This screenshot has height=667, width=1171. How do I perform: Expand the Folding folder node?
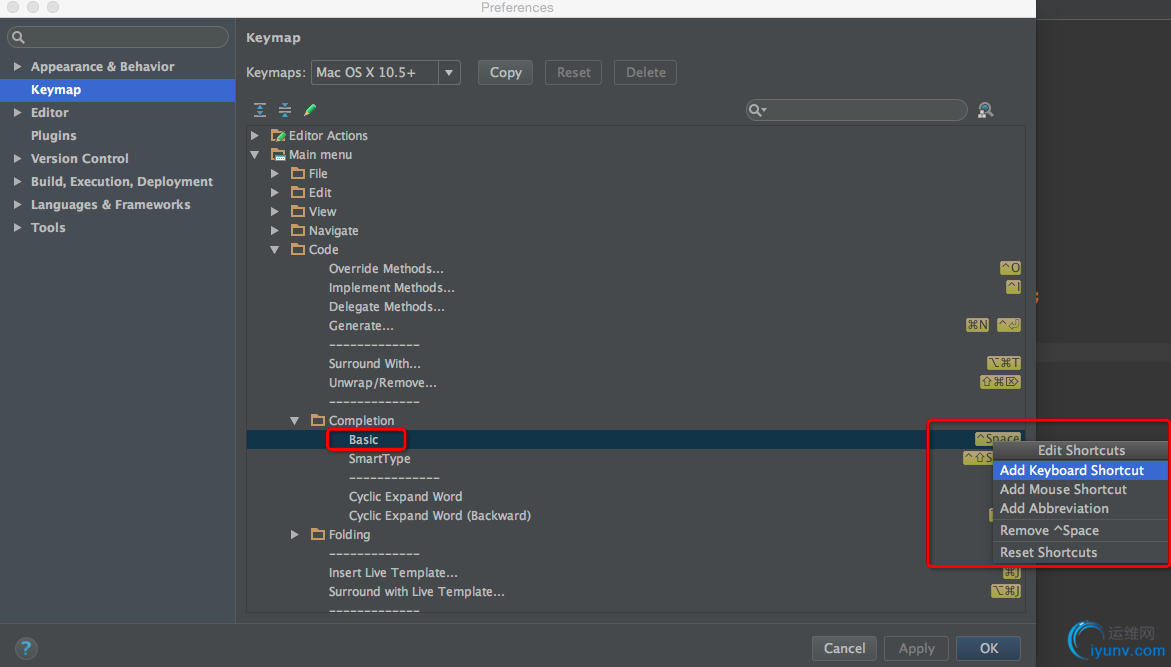click(295, 534)
